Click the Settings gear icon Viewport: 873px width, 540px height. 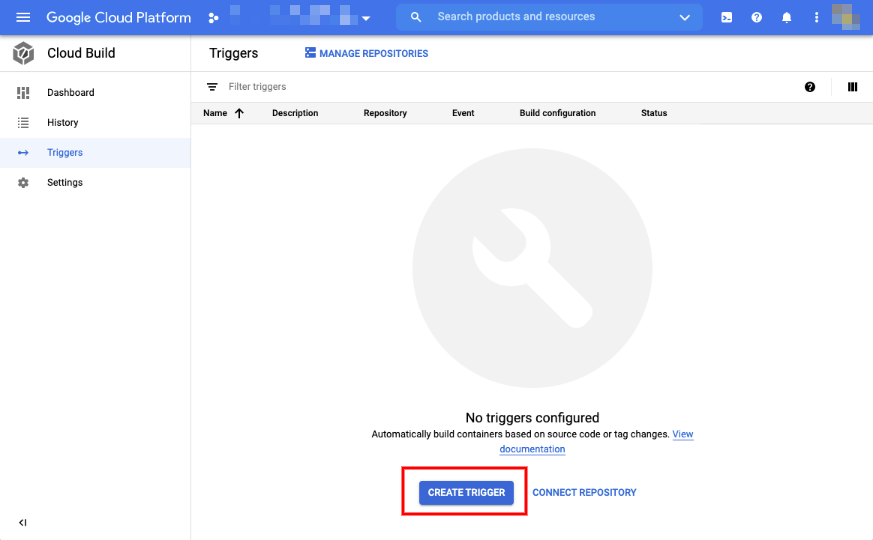pos(23,183)
